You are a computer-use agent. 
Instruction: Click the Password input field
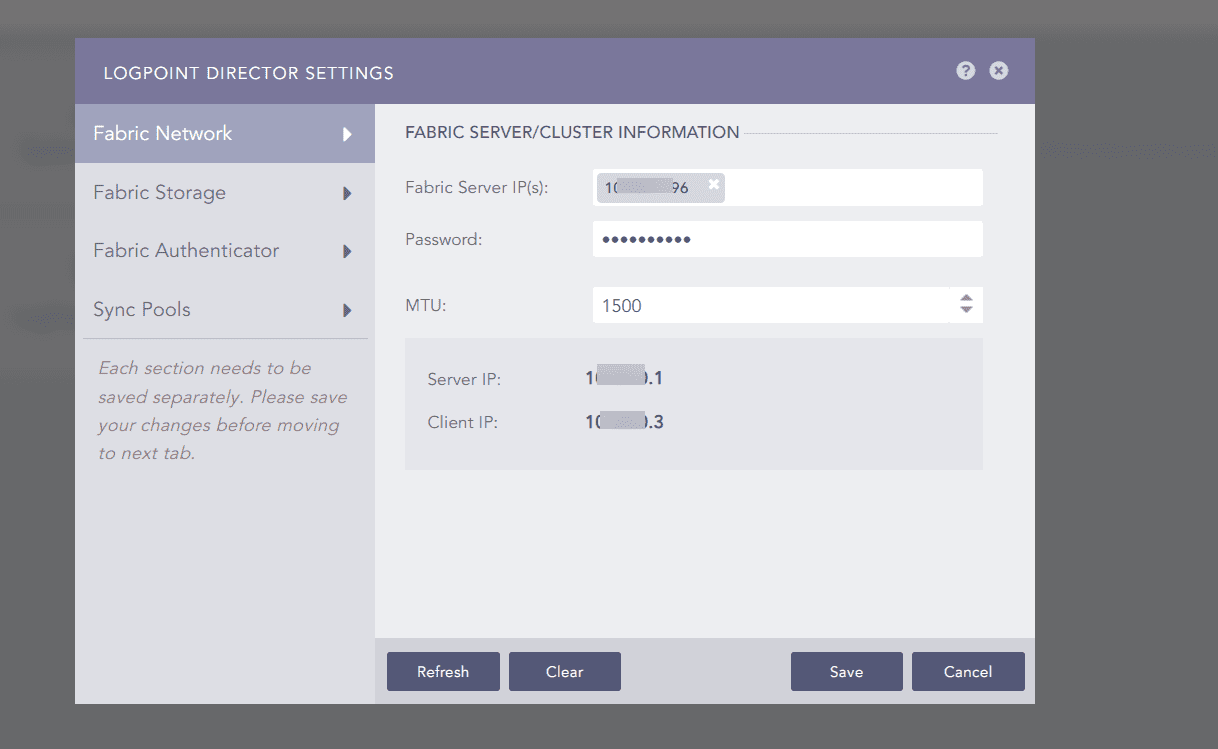coord(787,239)
